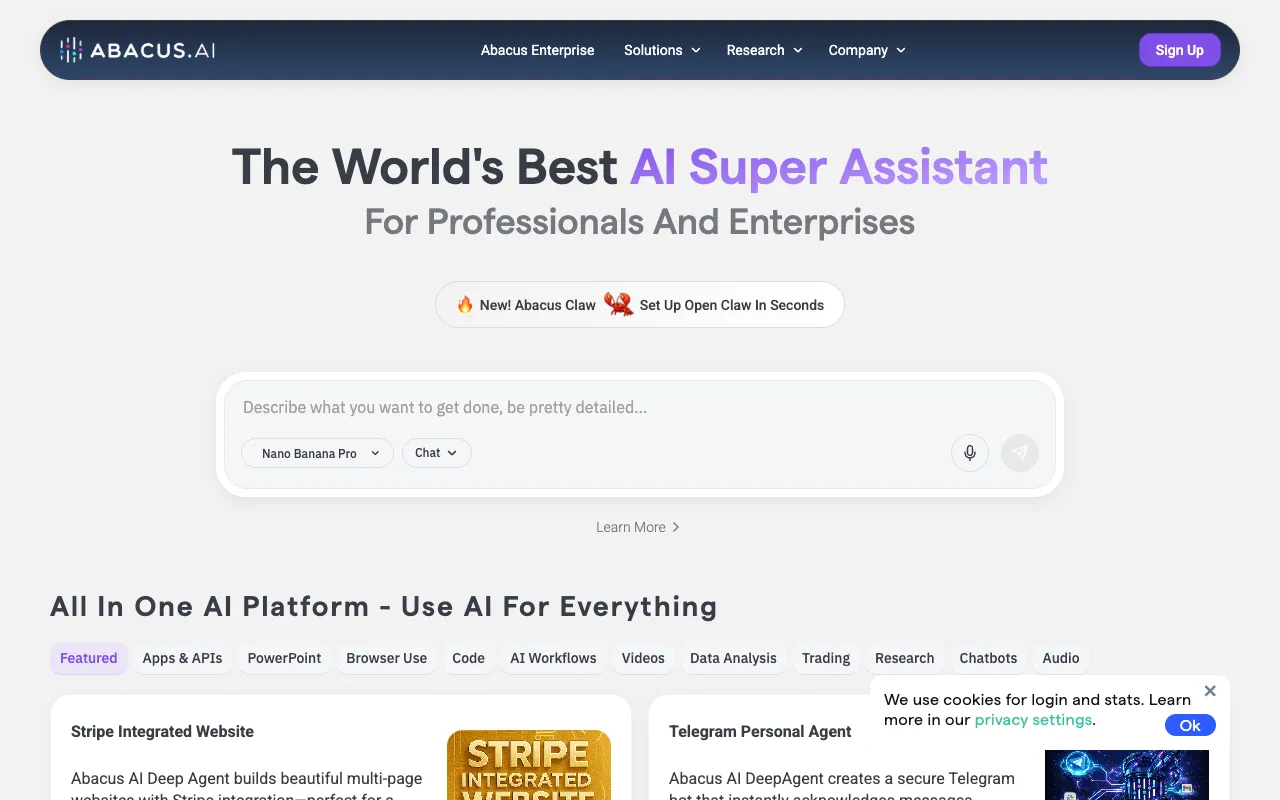This screenshot has width=1280, height=800.
Task: Click the Sign Up button
Action: click(x=1179, y=50)
